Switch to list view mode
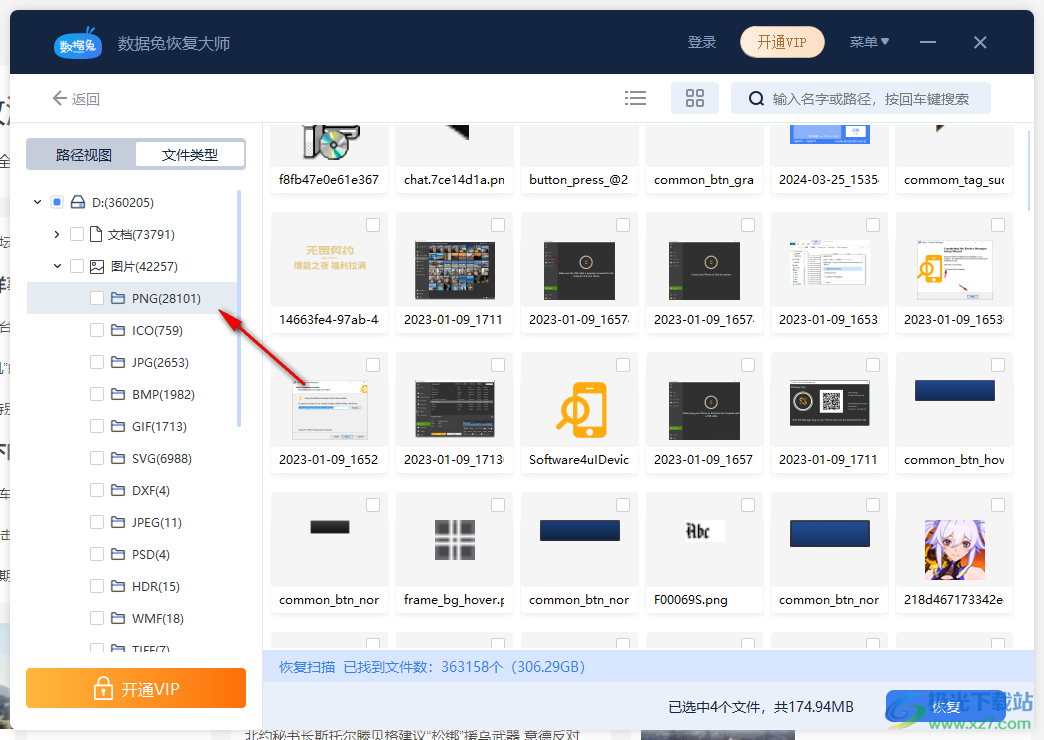 pyautogui.click(x=635, y=98)
